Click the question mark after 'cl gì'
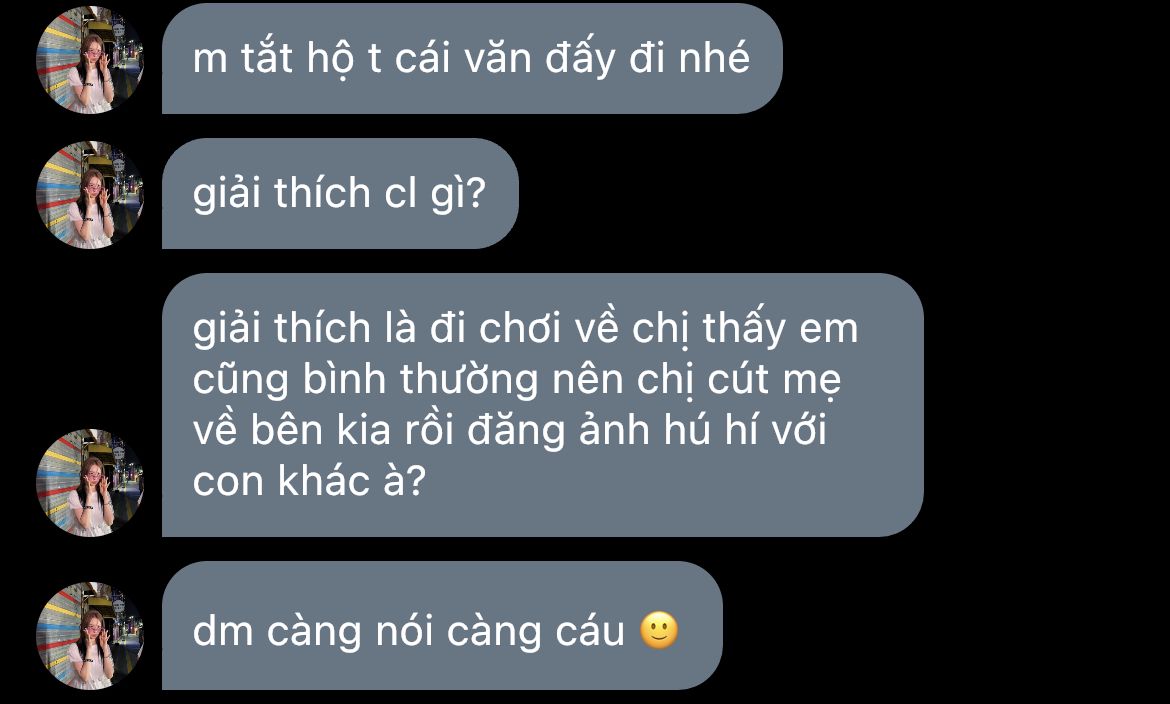Viewport: 1170px width, 704px height. (x=476, y=193)
